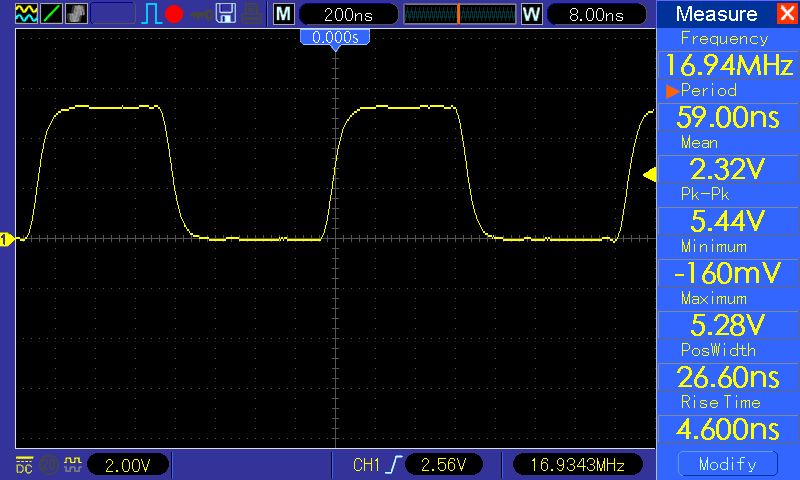Click the 0.000s trigger position marker
The image size is (800, 480).
click(x=335, y=39)
